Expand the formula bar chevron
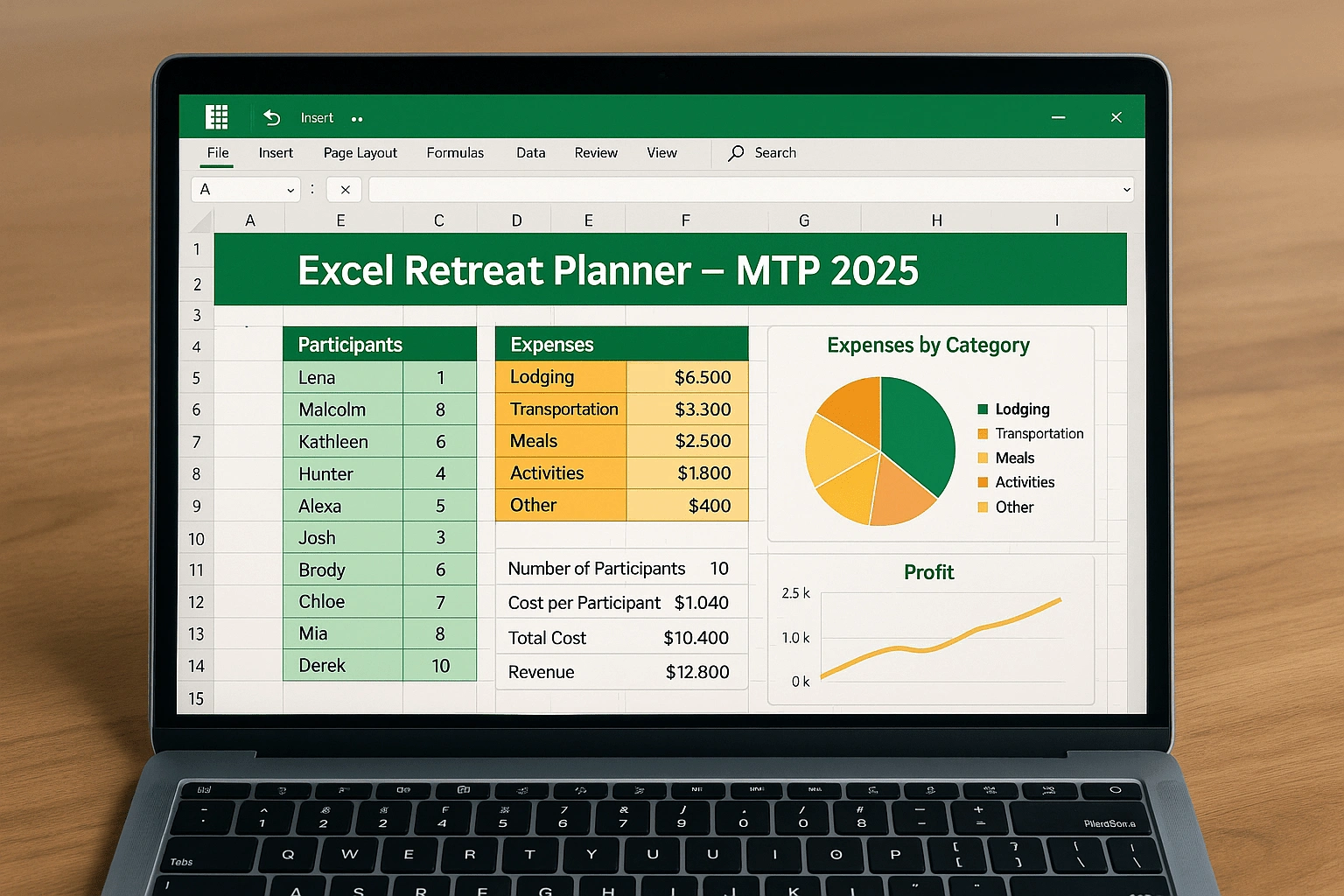This screenshot has height=896, width=1344. coord(1126,190)
